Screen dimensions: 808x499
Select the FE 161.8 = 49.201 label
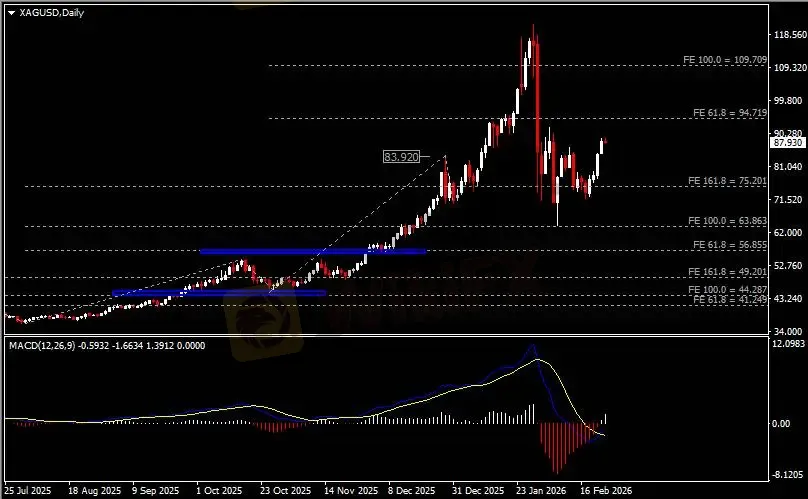[727, 272]
